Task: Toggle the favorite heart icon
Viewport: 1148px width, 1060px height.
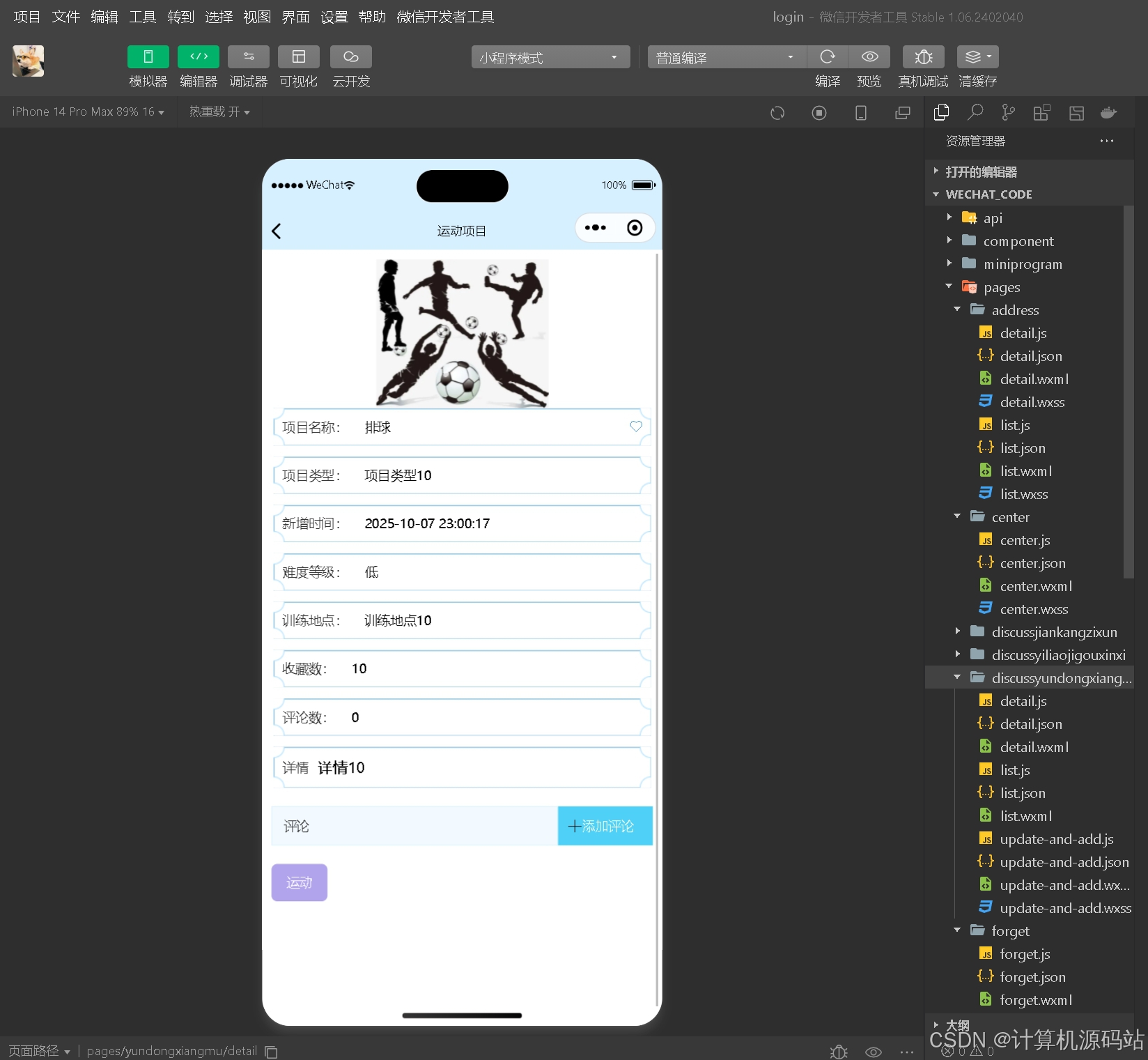Action: 636,427
